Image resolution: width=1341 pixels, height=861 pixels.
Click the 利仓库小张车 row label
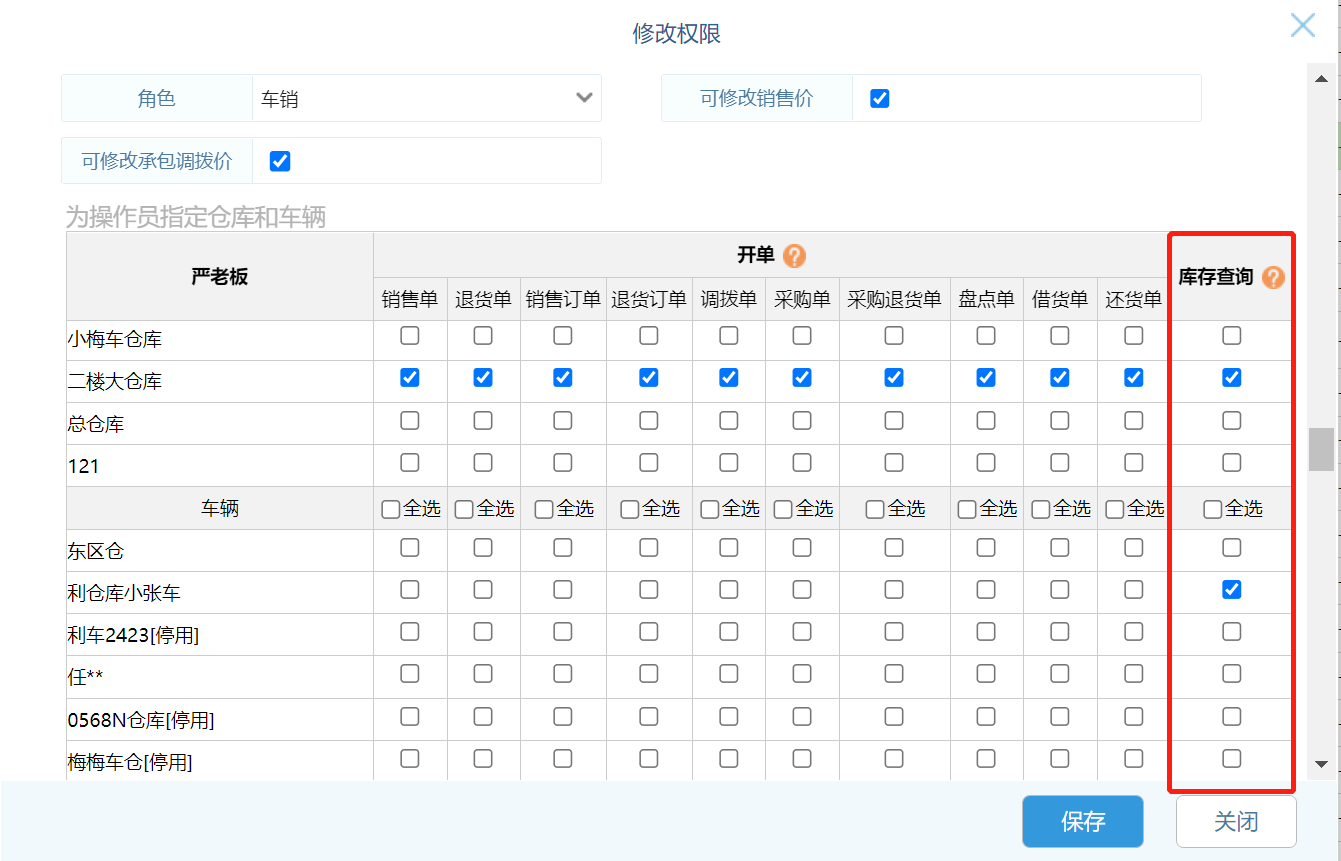[124, 593]
